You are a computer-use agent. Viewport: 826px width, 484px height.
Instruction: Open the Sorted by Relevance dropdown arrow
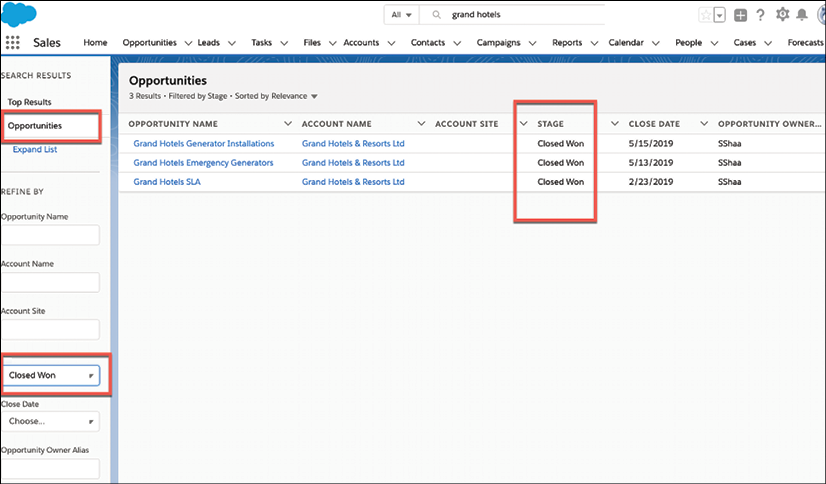tap(314, 96)
